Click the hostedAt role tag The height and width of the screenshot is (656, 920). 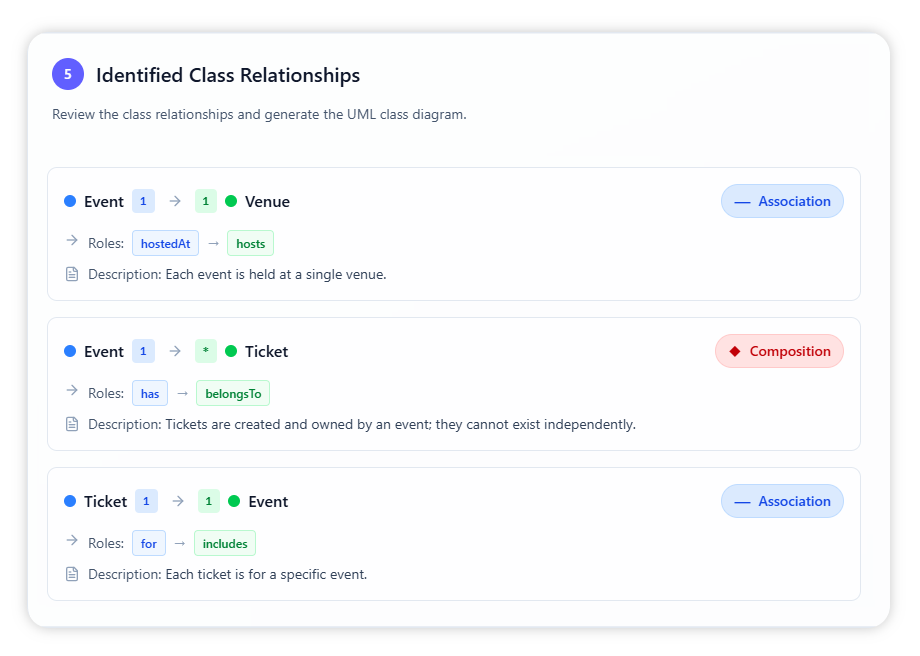165,243
